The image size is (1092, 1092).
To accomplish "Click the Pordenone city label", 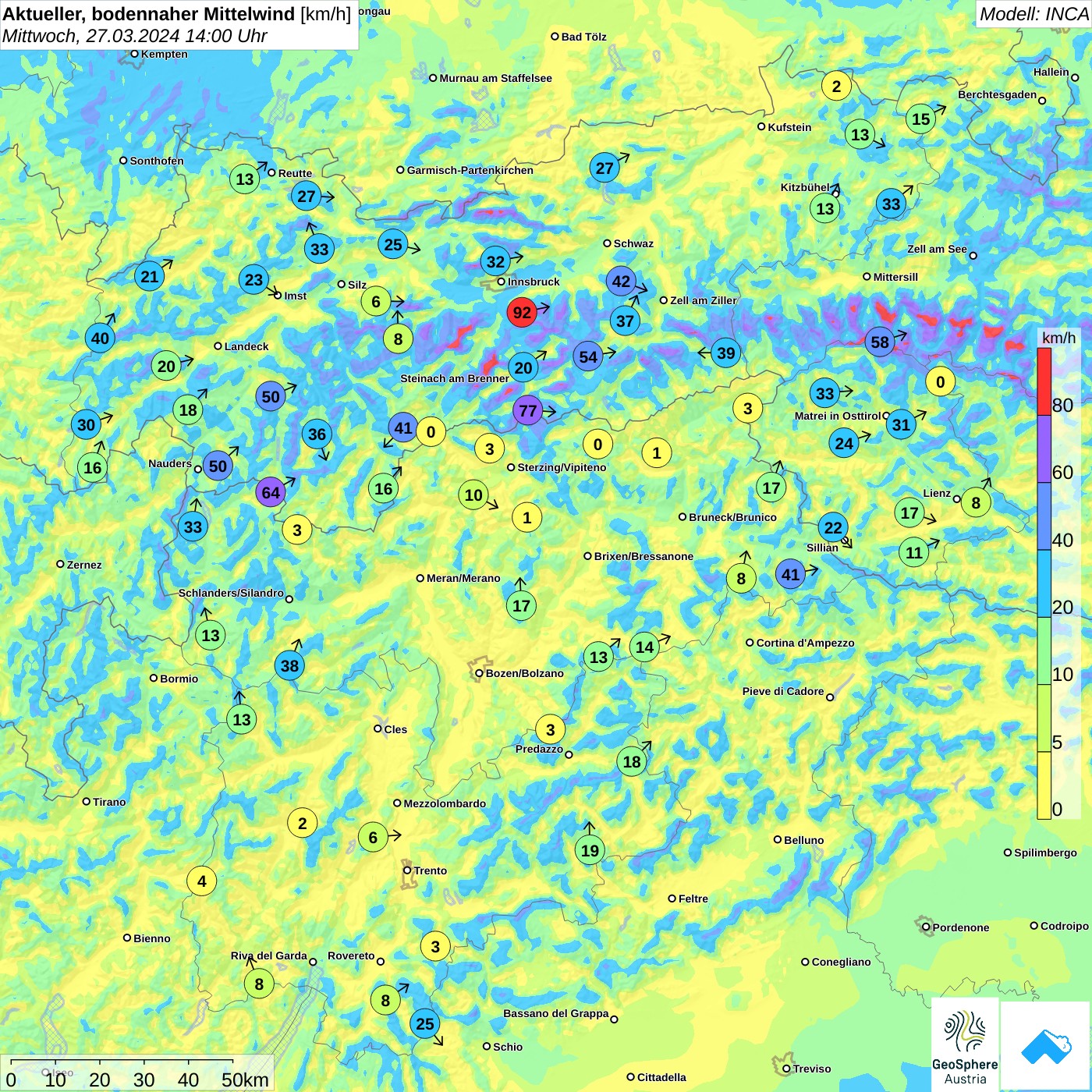I will [961, 927].
